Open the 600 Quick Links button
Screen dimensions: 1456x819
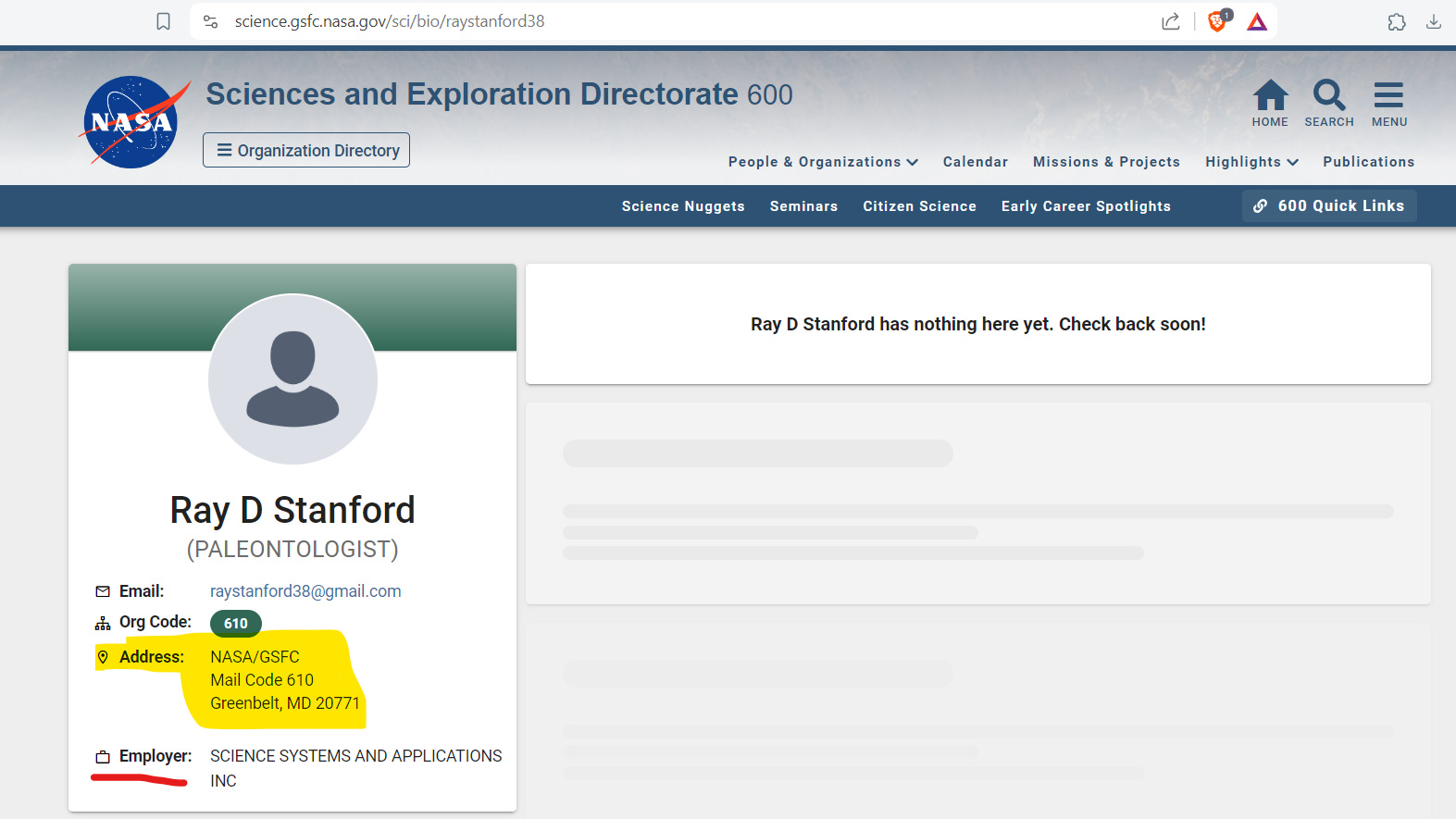click(1329, 205)
